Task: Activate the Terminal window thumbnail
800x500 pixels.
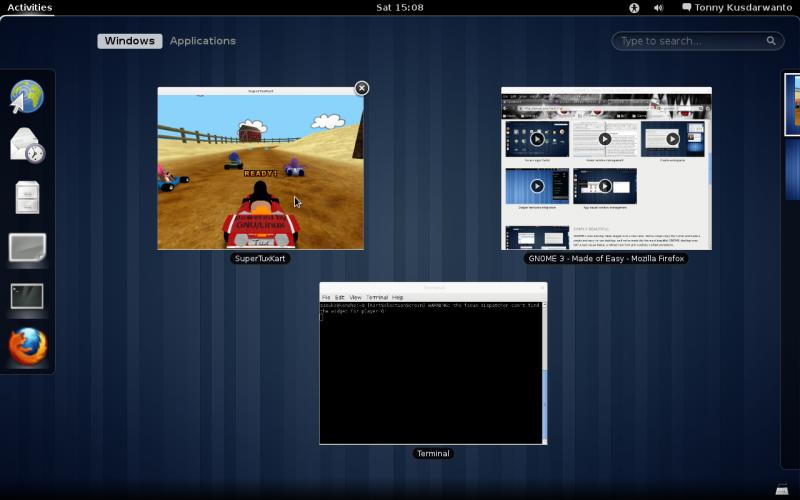Action: click(433, 364)
